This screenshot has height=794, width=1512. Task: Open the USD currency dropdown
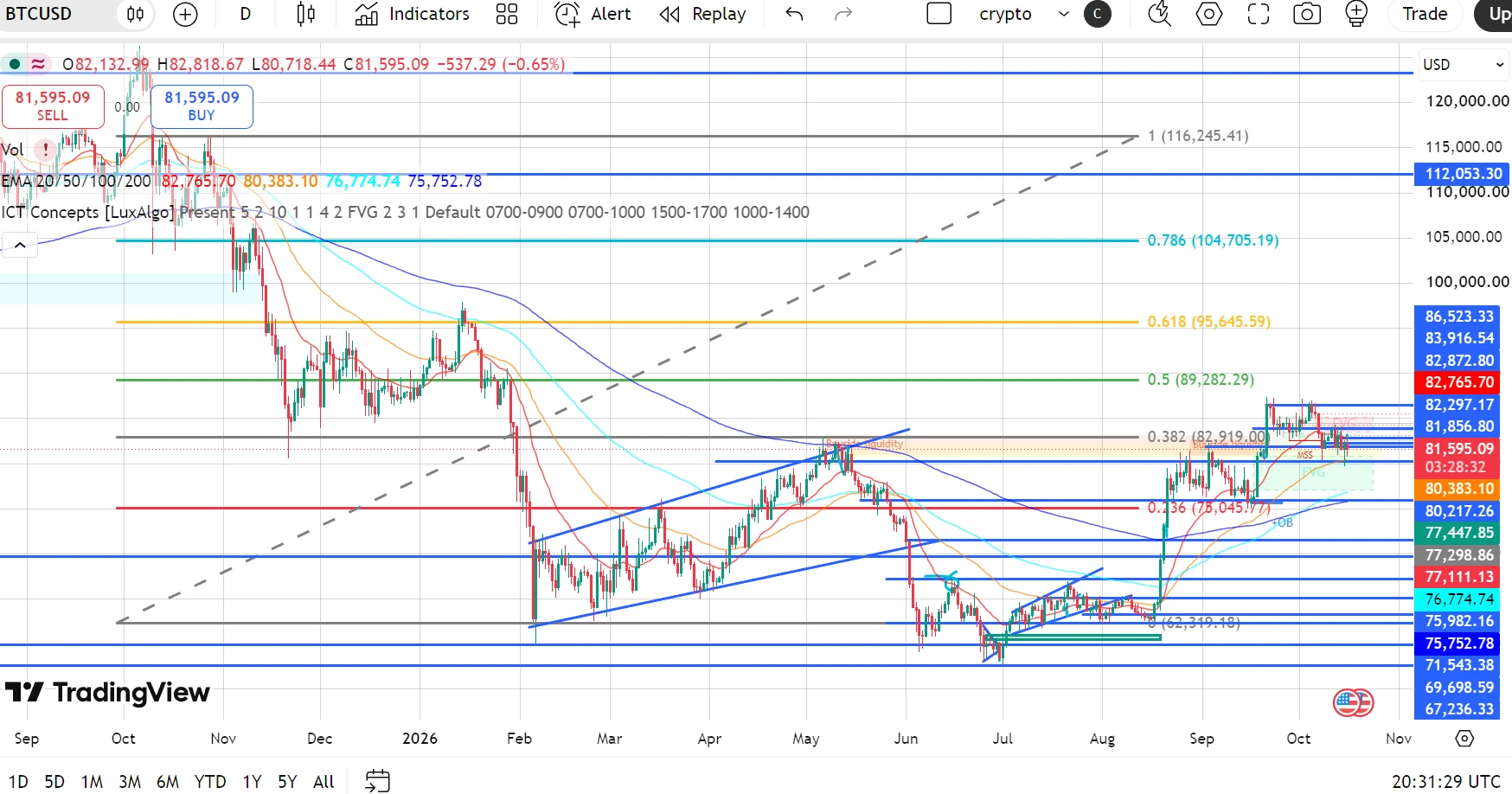(x=1464, y=65)
